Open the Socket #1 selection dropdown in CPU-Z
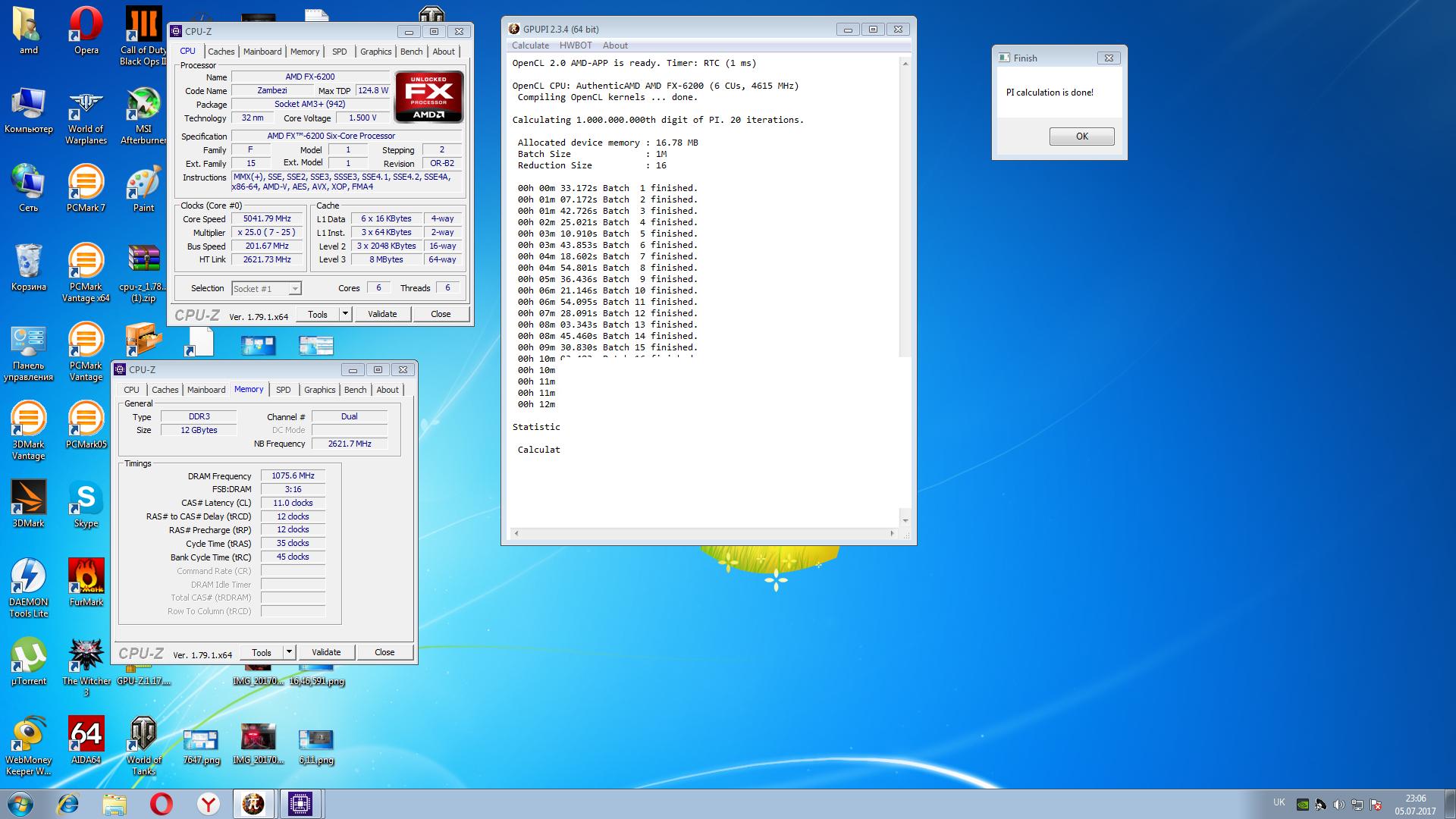Image resolution: width=1456 pixels, height=819 pixels. (266, 288)
